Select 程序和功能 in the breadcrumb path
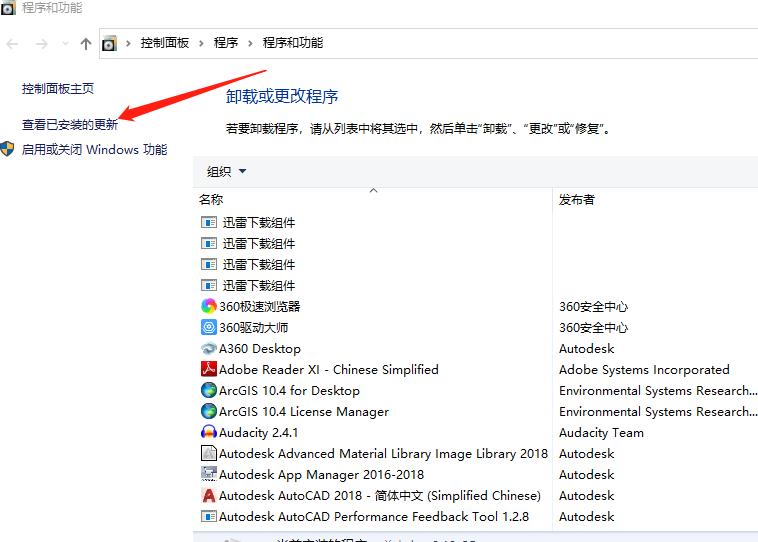Image resolution: width=758 pixels, height=542 pixels. click(292, 43)
